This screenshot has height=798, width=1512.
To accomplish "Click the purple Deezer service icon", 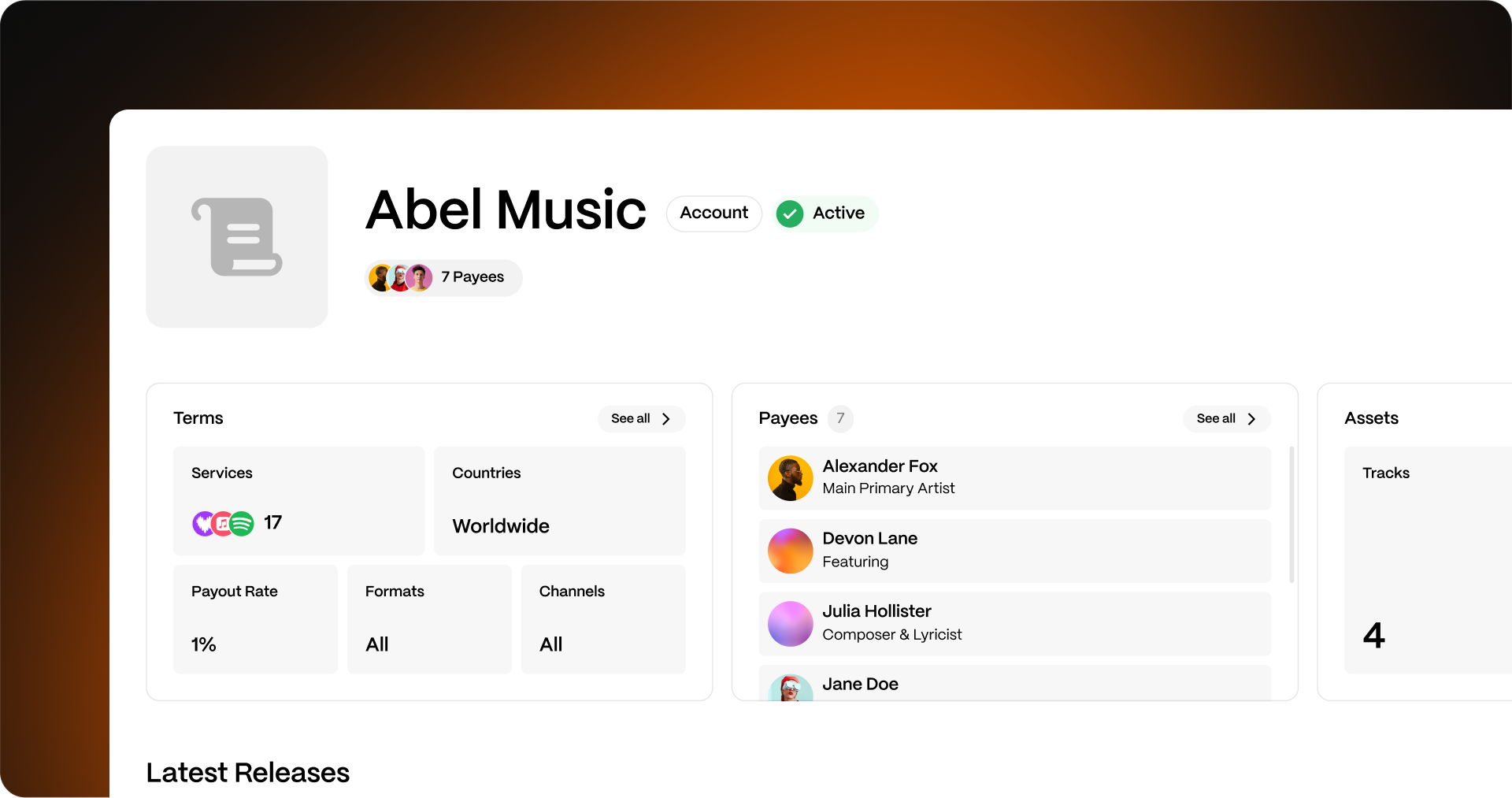I will click(202, 523).
